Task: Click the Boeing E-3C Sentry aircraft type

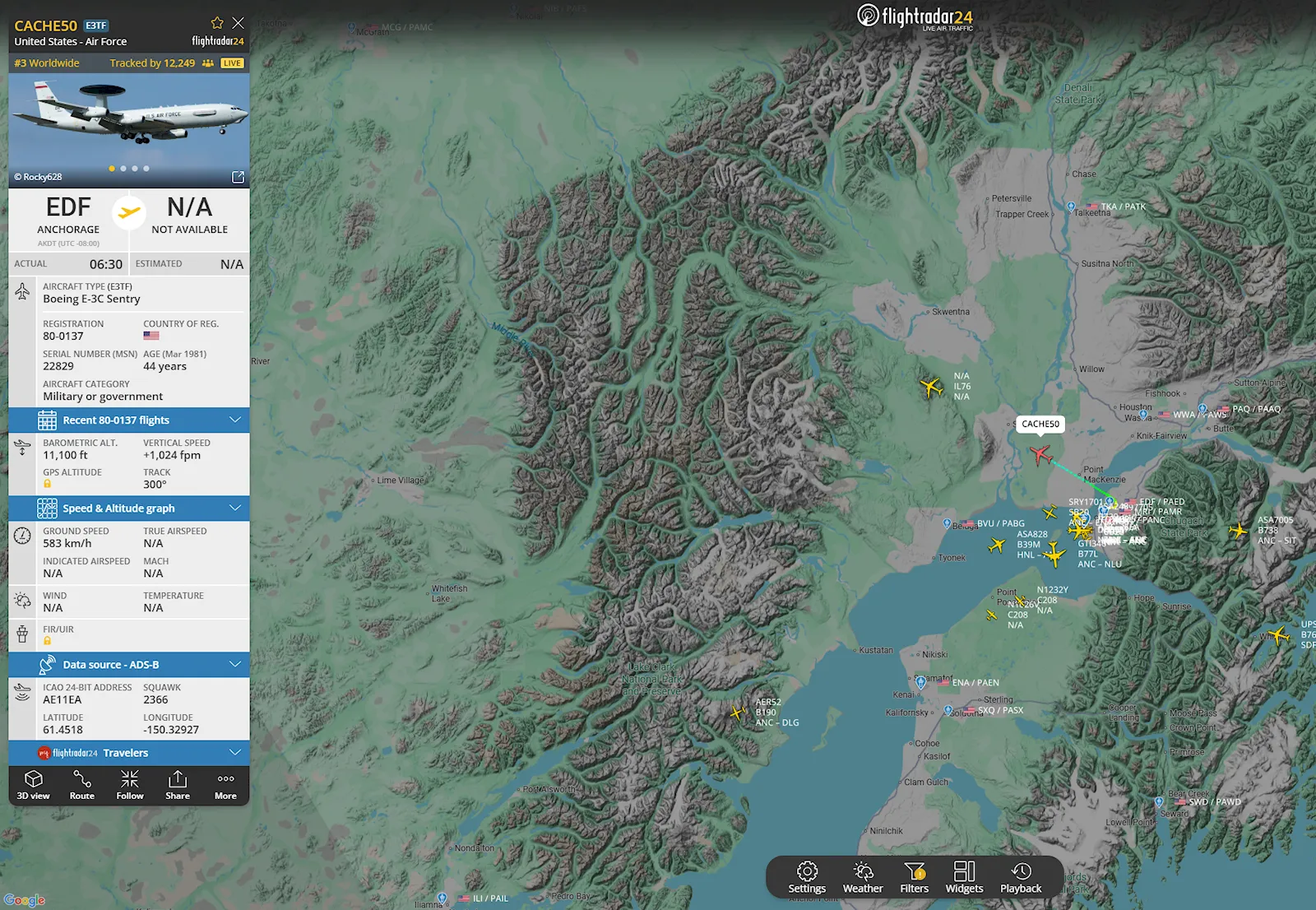Action: pyautogui.click(x=91, y=299)
